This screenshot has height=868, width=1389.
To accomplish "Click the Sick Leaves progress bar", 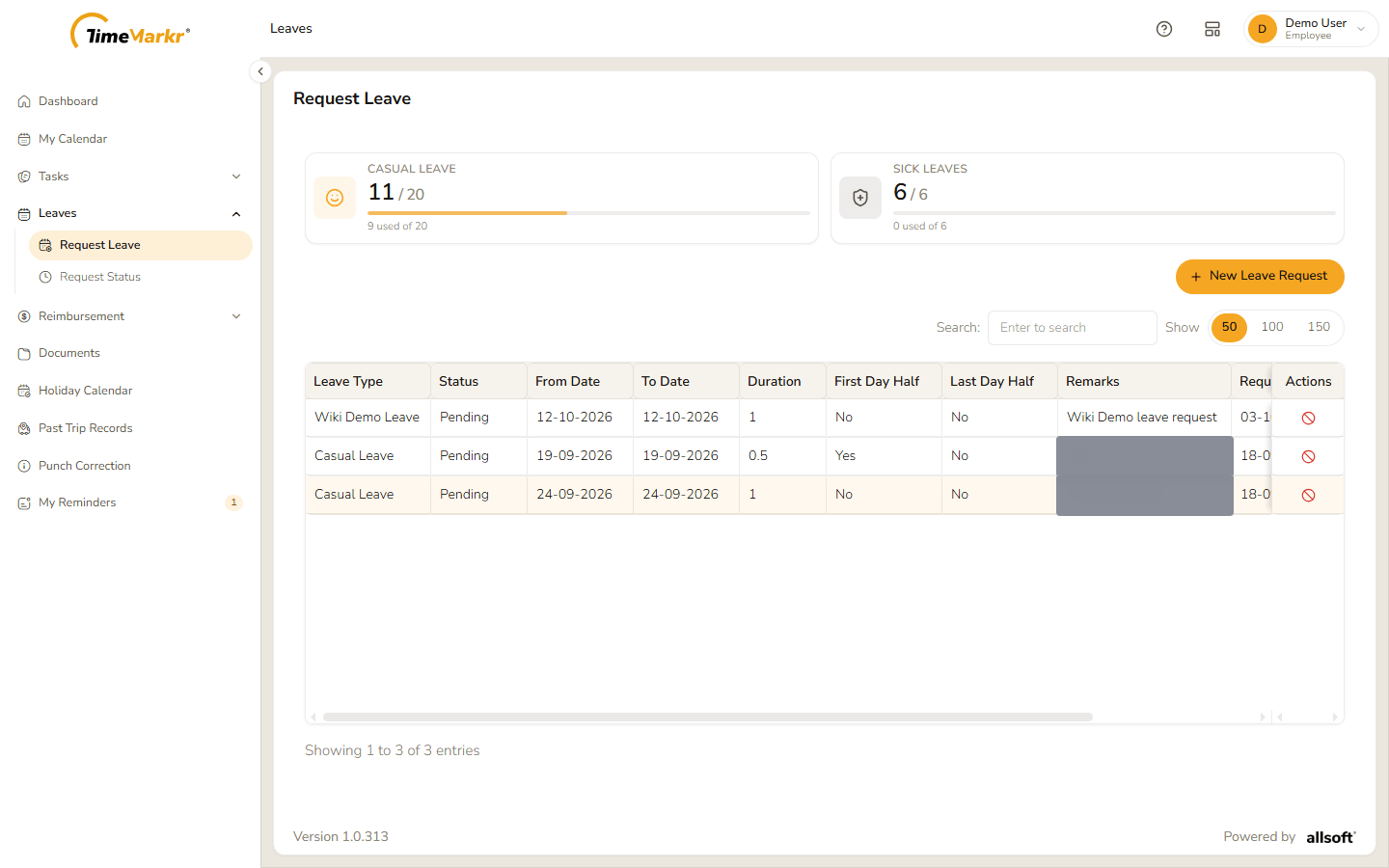I will click(x=1114, y=212).
